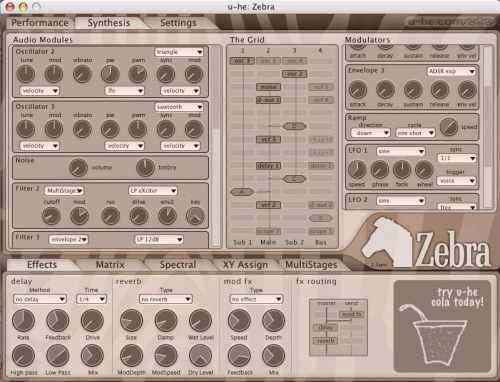Click the Filter 2 res knob

(x=111, y=216)
